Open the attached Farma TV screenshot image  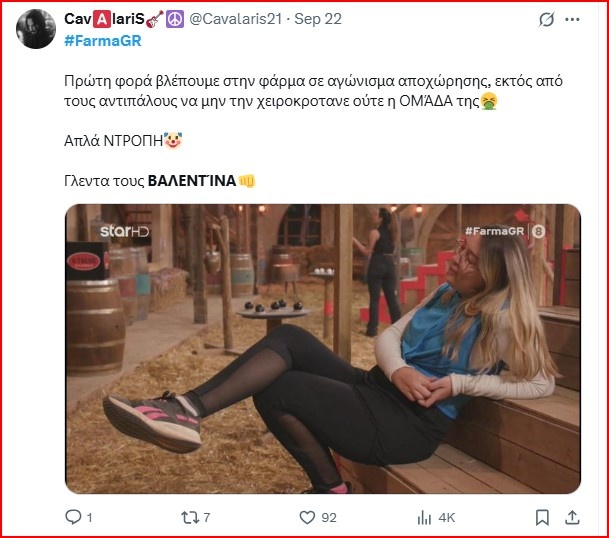(322, 348)
